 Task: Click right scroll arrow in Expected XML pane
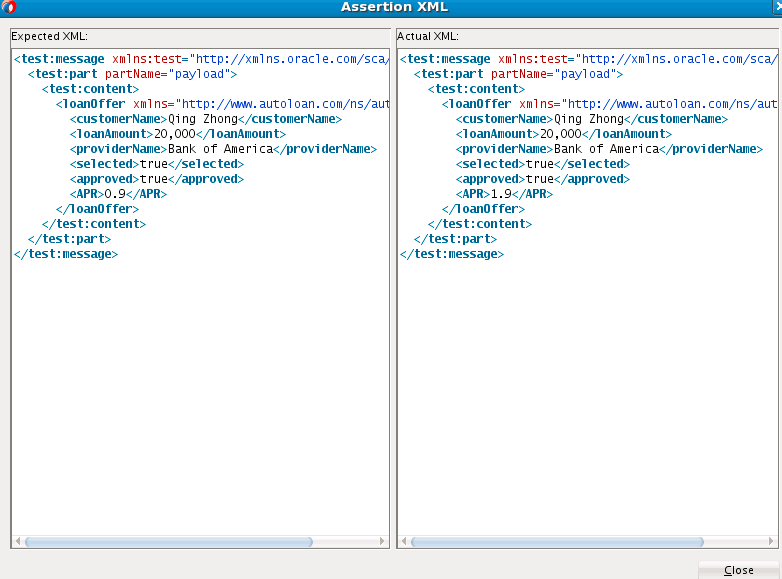383,541
